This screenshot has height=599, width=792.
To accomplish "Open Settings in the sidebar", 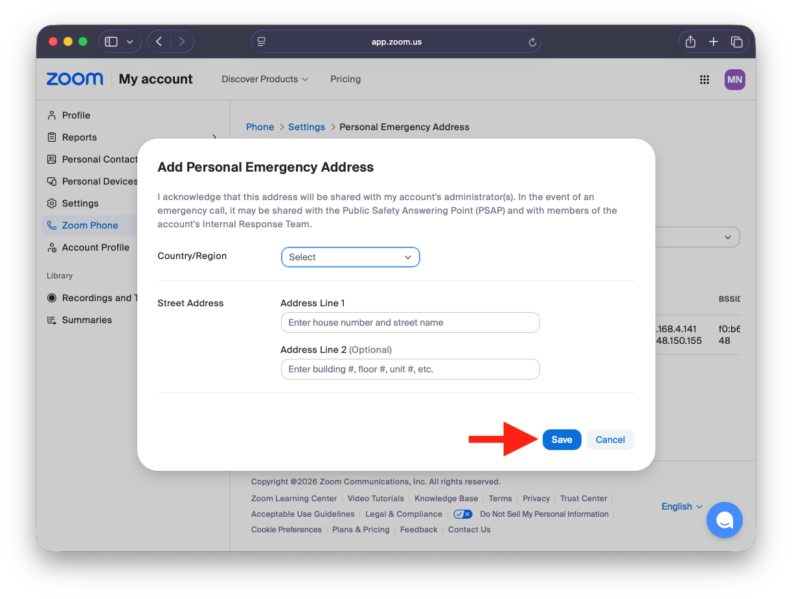I will pos(80,204).
